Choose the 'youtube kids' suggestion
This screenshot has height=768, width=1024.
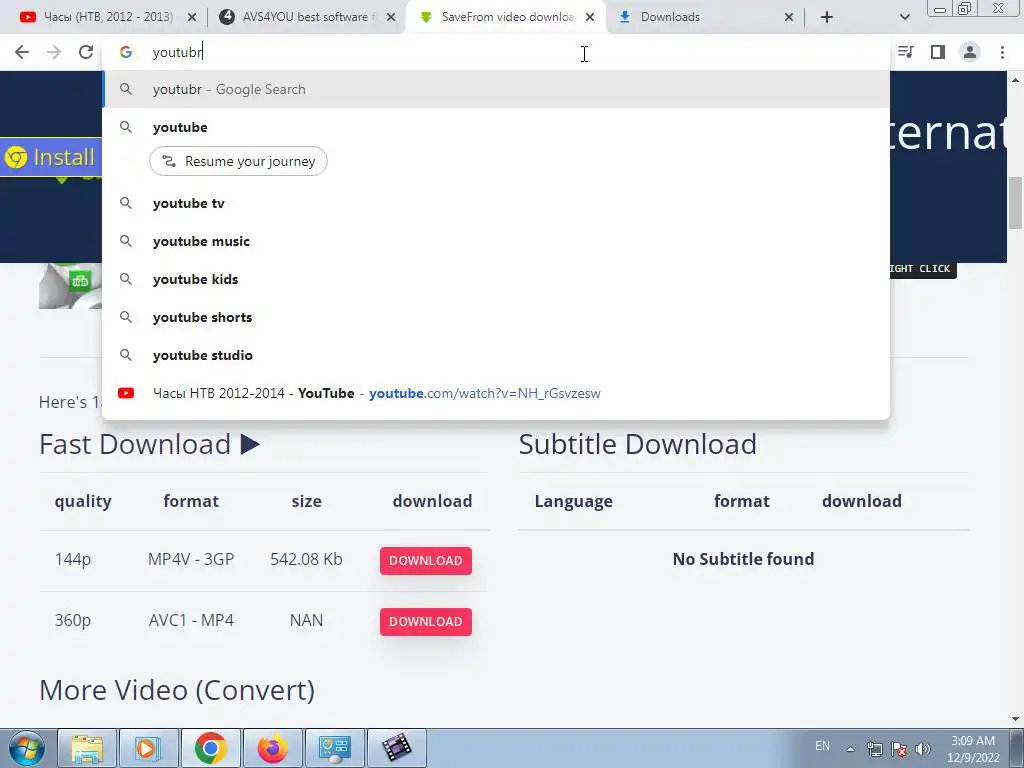[x=496, y=279]
